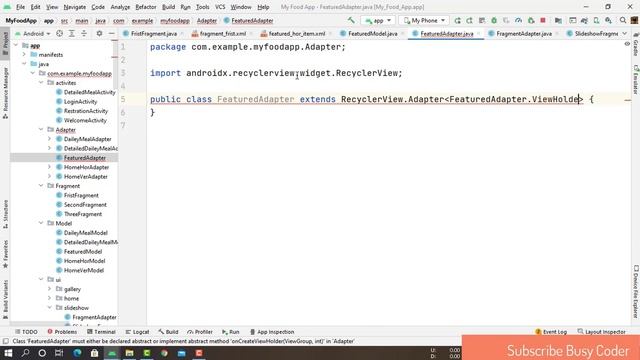
Task: Open the File menu
Action: (20, 7)
